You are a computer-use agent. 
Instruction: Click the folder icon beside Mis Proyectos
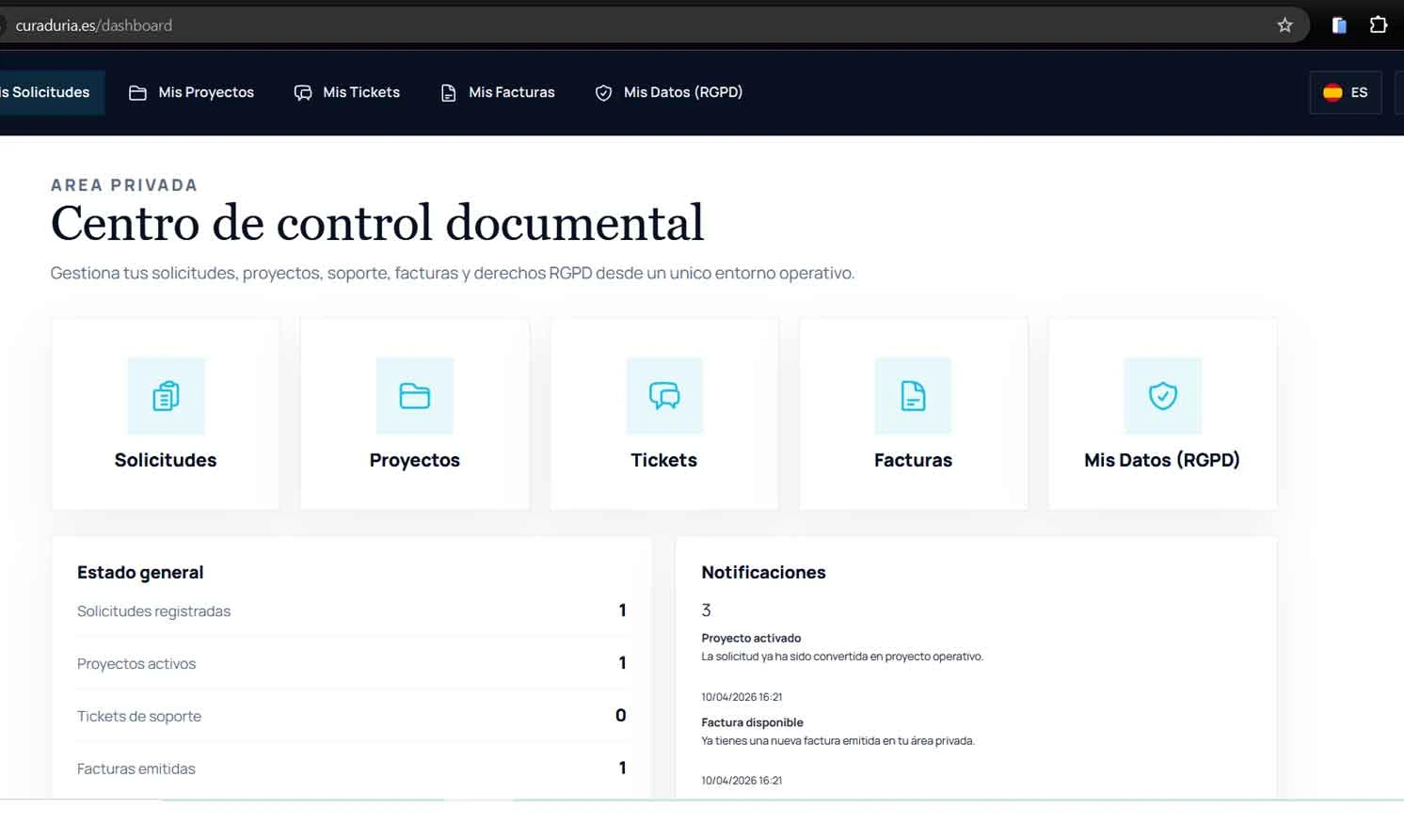click(137, 93)
